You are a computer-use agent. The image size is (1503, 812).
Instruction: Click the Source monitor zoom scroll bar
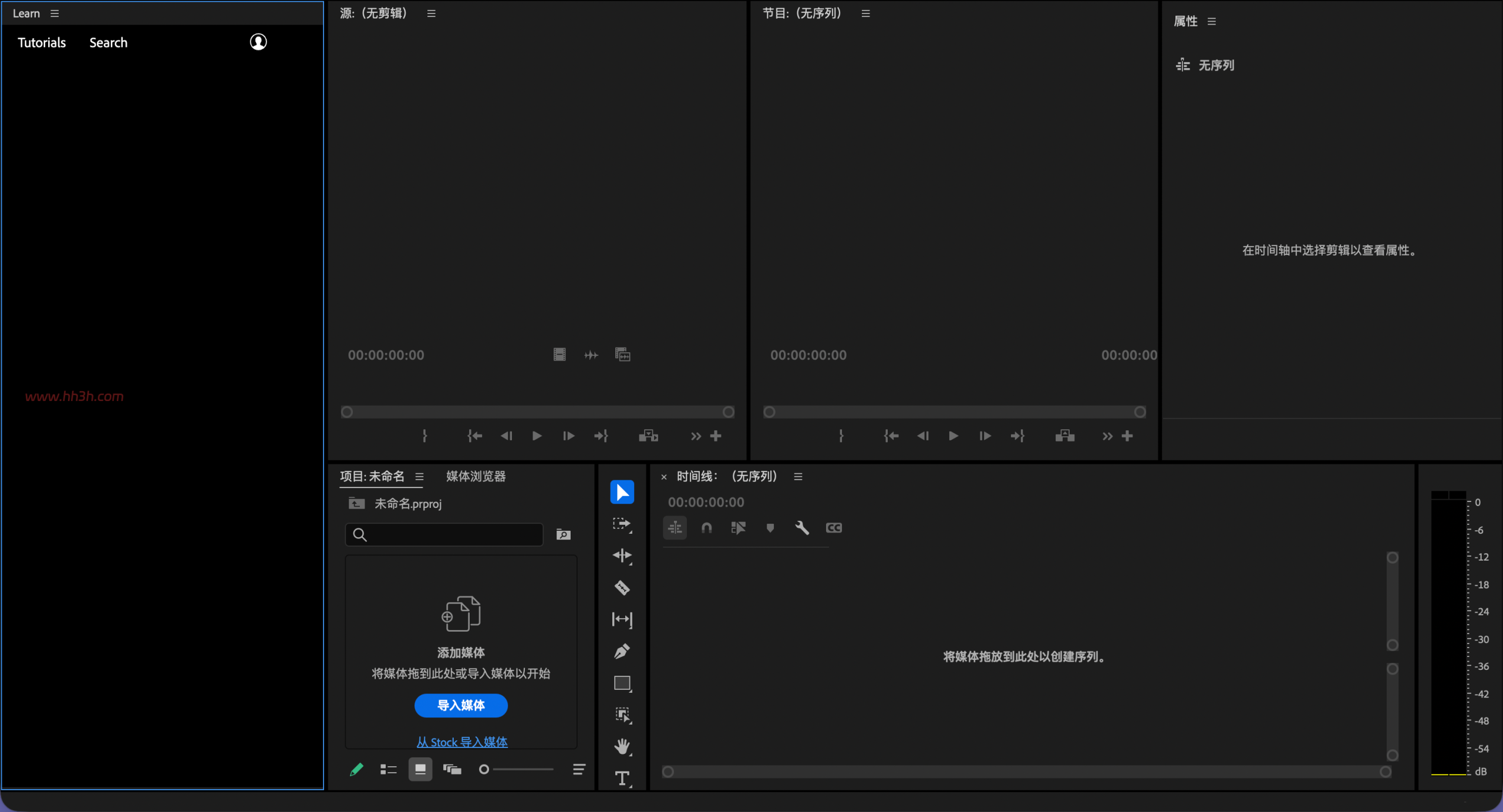537,412
